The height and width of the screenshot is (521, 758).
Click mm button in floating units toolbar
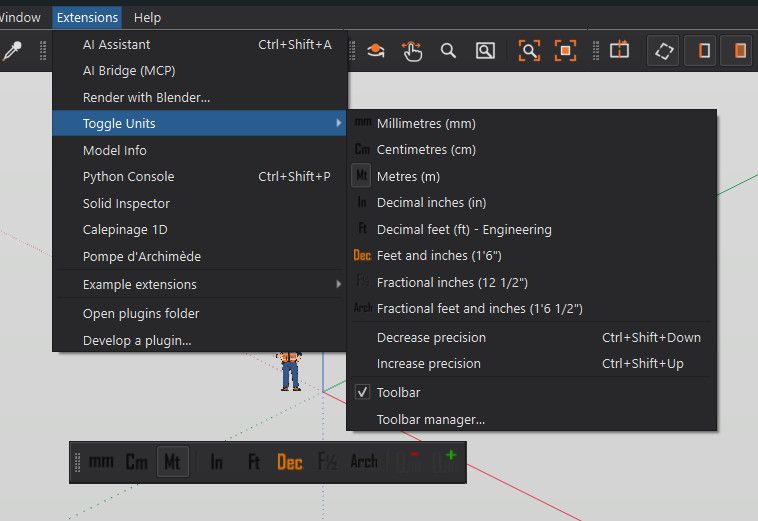(x=101, y=462)
